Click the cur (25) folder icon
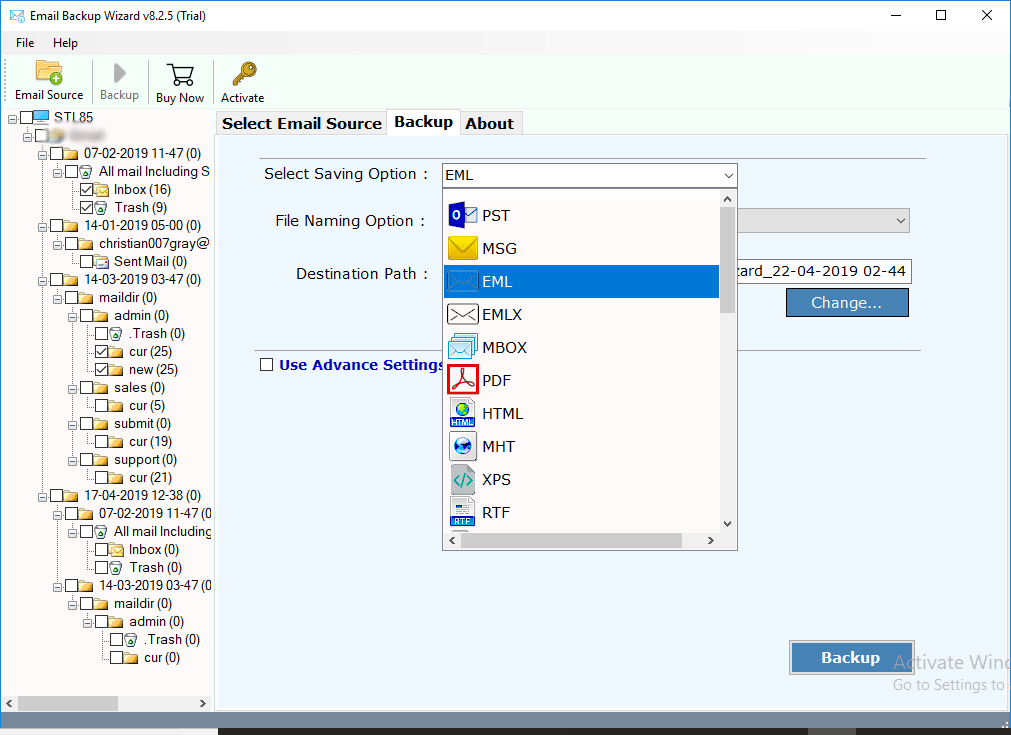Image resolution: width=1011 pixels, height=735 pixels. click(x=116, y=352)
